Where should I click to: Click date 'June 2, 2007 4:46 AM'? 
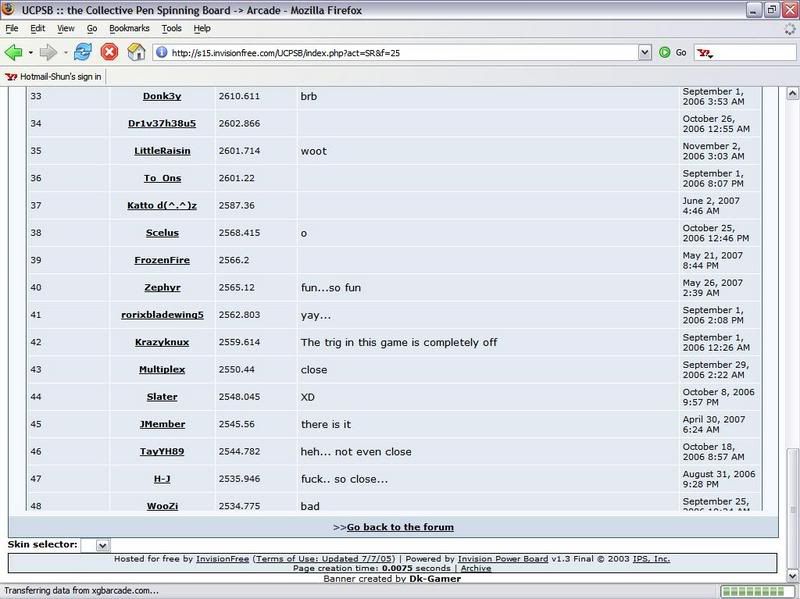(x=711, y=206)
